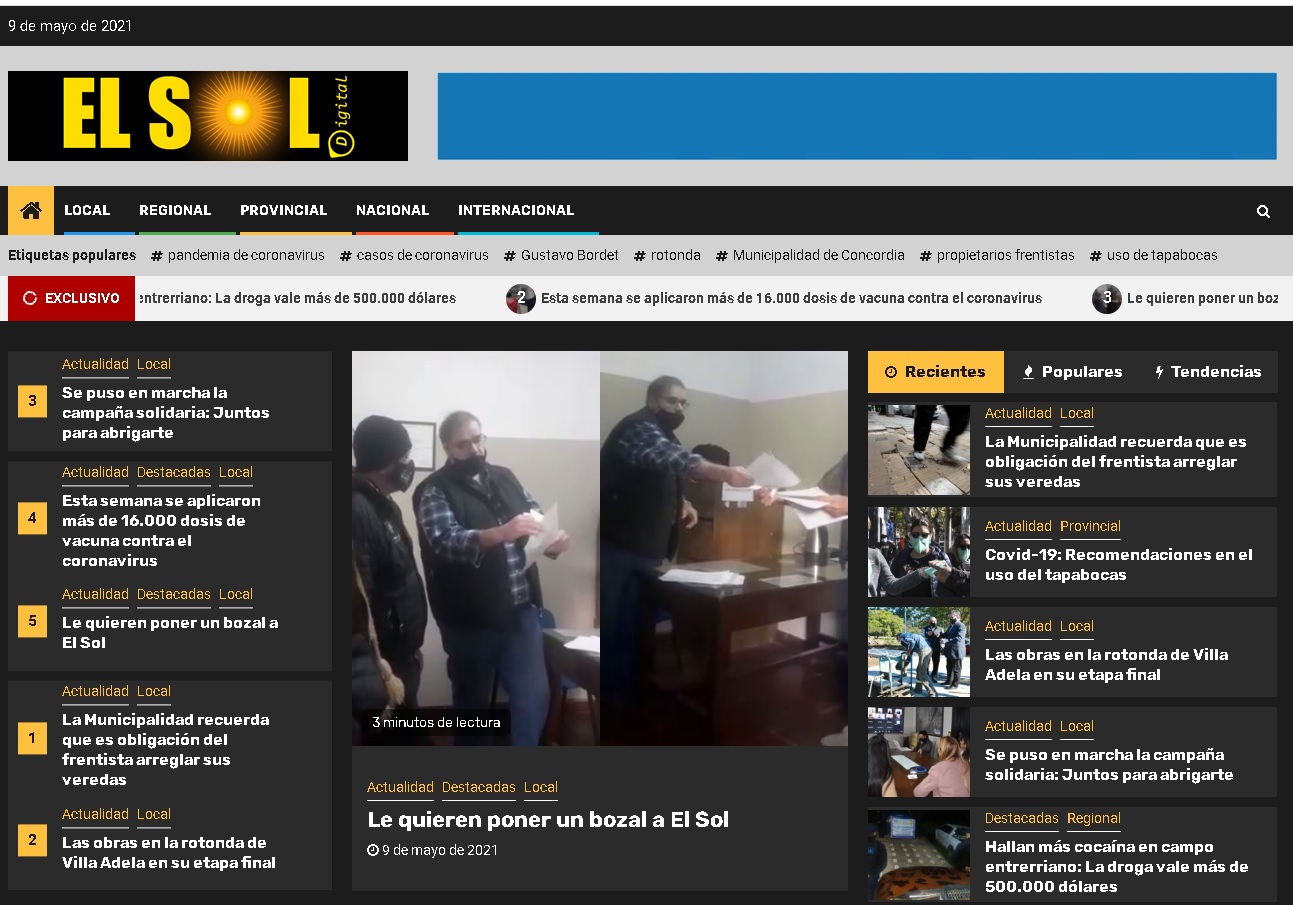Switch to the Tendencias tab
Image resolution: width=1293 pixels, height=905 pixels.
(x=1208, y=372)
